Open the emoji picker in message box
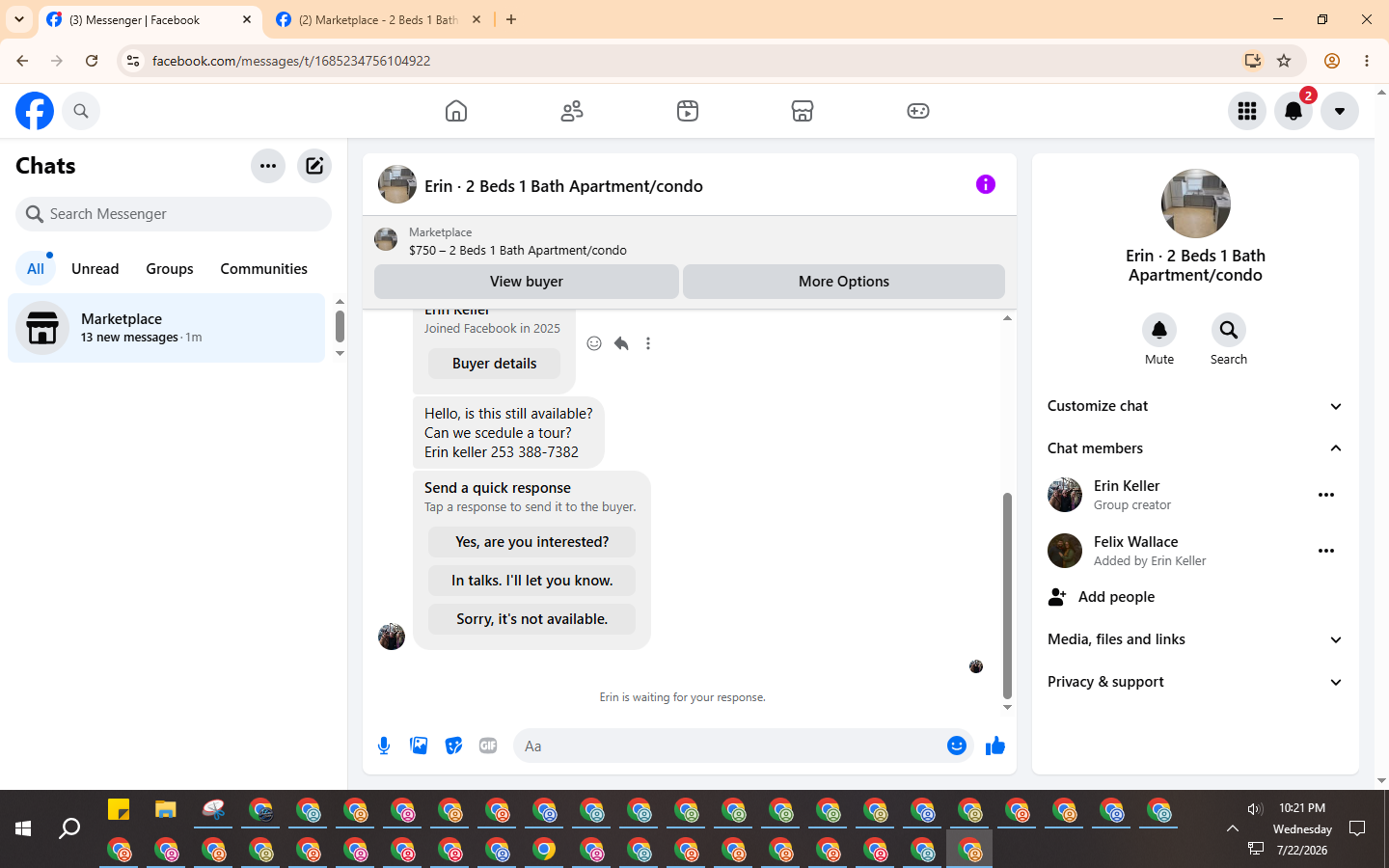 click(x=957, y=746)
